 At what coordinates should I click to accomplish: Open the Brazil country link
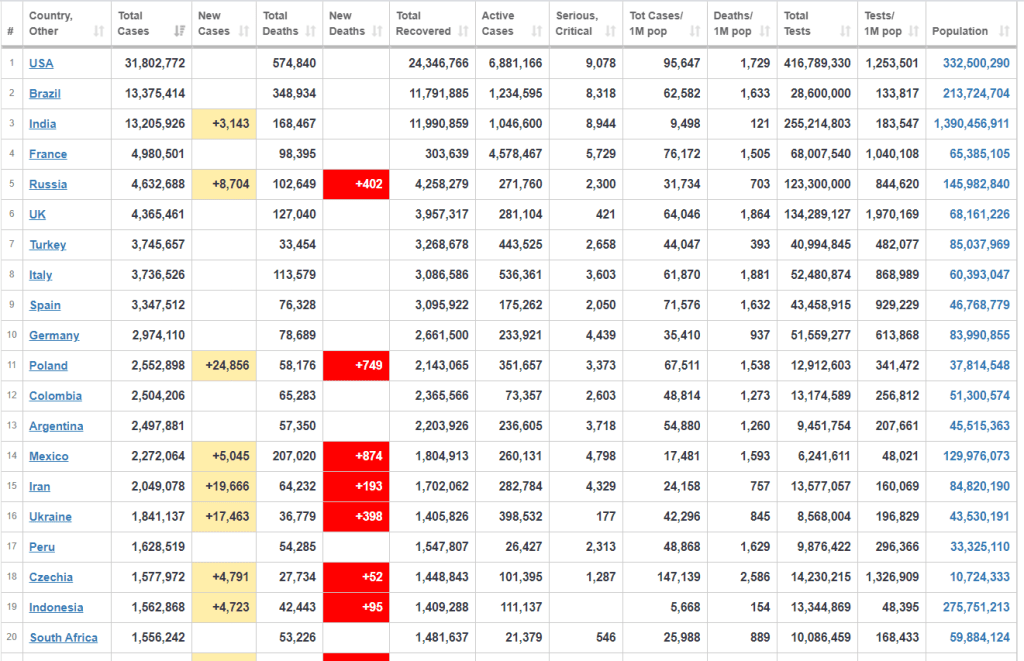tap(45, 94)
